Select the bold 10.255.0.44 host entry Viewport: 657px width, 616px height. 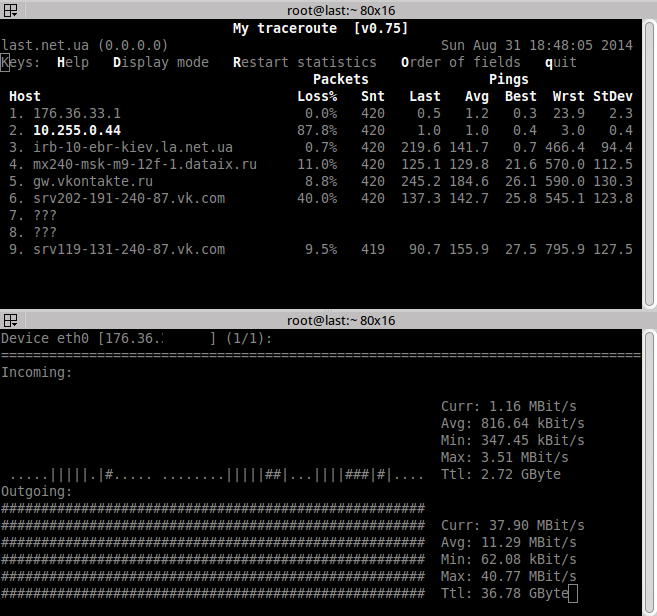pyautogui.click(x=76, y=131)
